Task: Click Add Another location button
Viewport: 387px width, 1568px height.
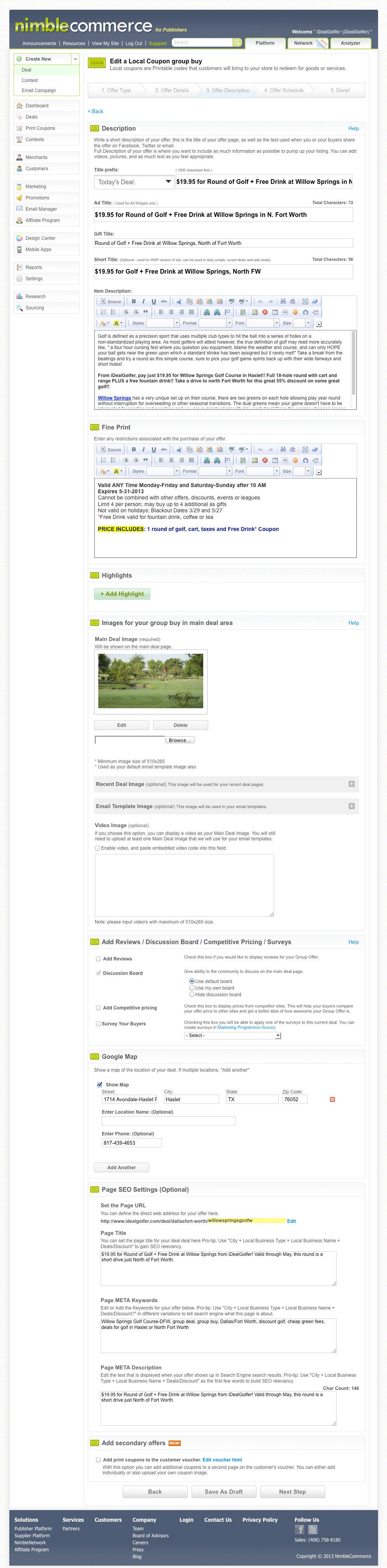Action: [122, 1168]
